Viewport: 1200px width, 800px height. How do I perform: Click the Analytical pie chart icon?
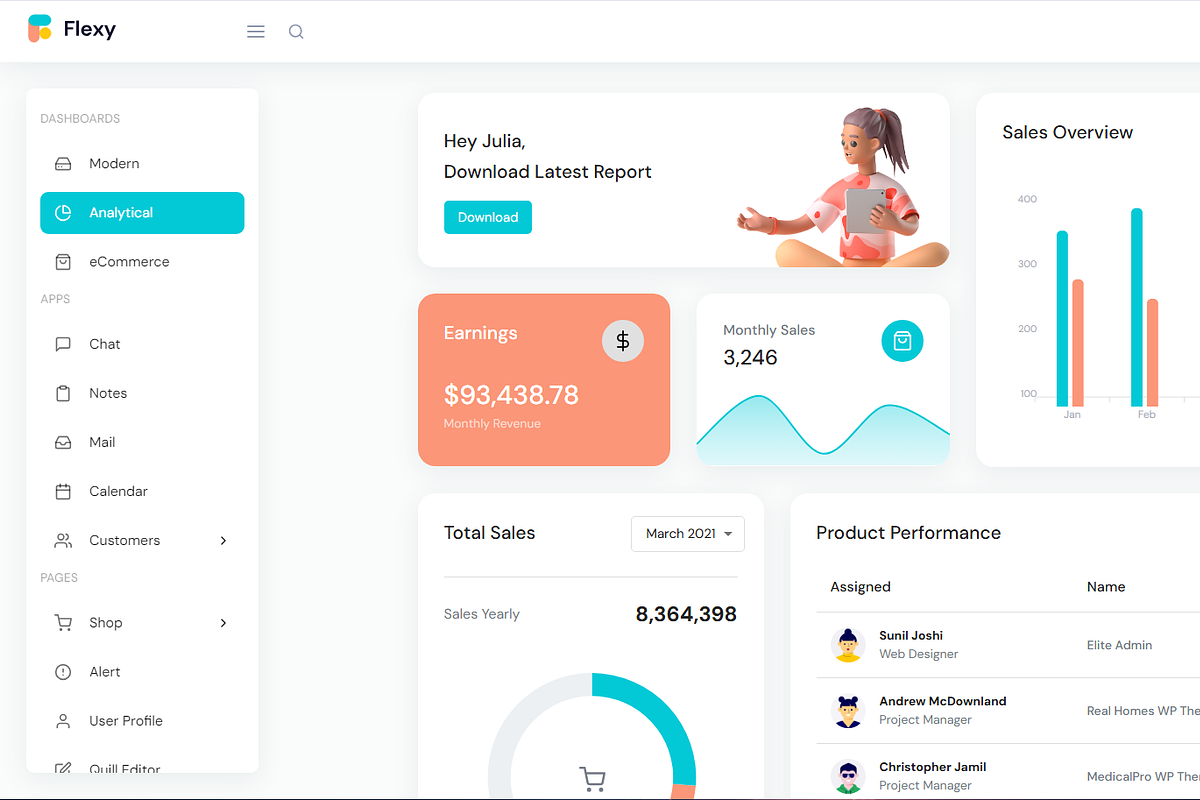(x=63, y=213)
